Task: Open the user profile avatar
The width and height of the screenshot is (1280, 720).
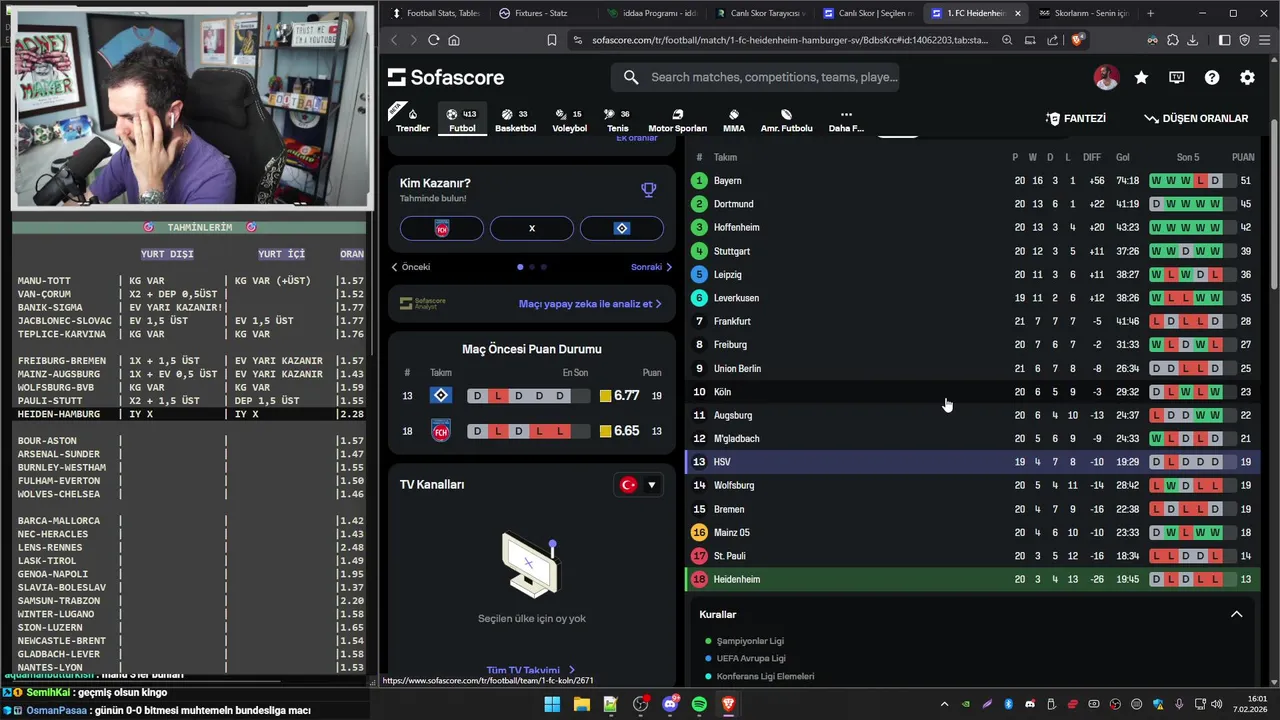Action: pyautogui.click(x=1106, y=77)
